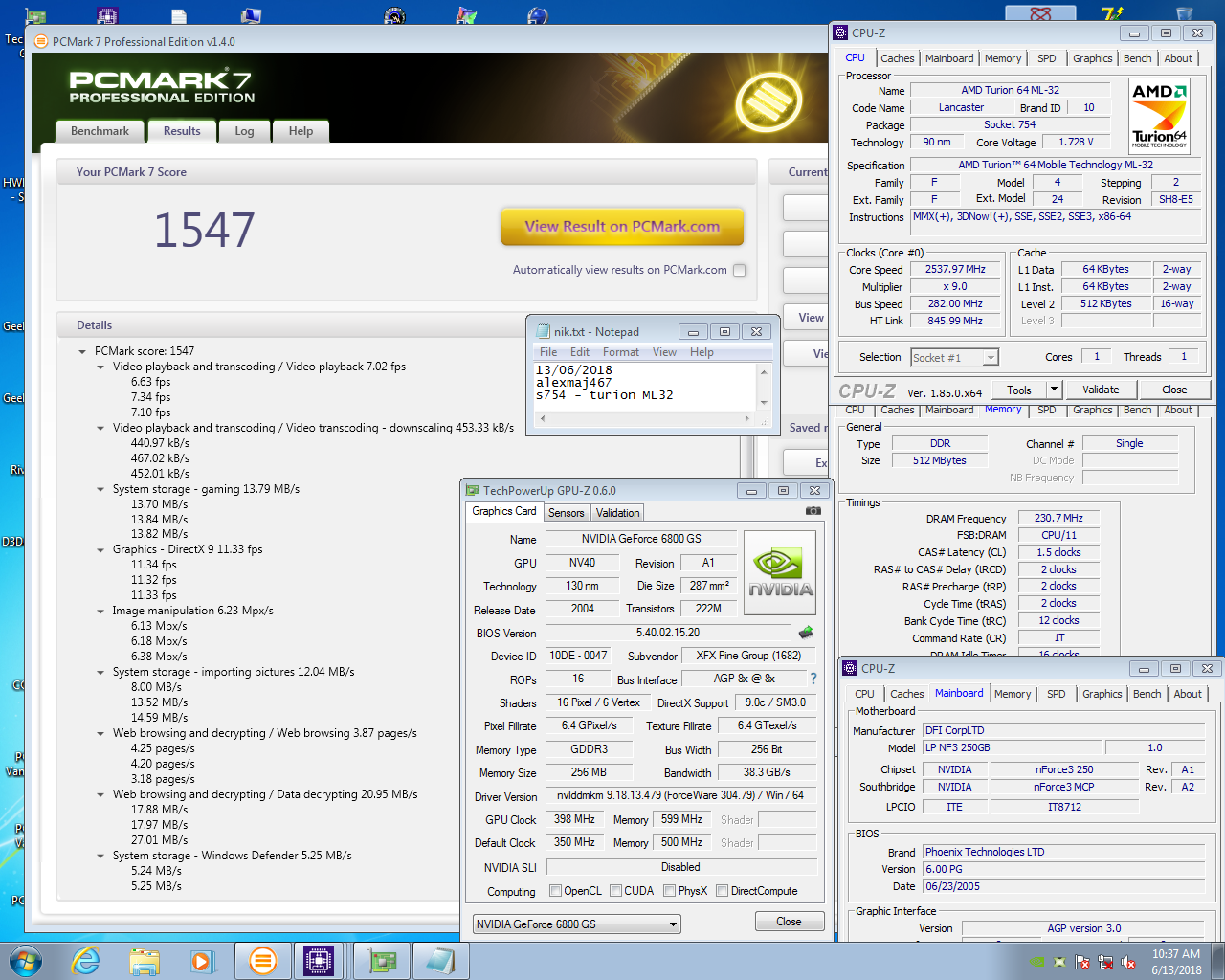Click Notepad vertical scrollbar up arrow
The height and width of the screenshot is (980, 1225).
coord(764,371)
